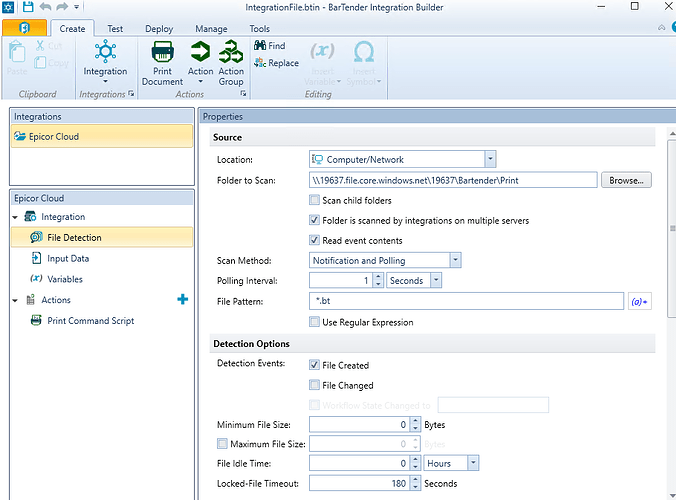Uncheck the Read event contents checkbox
The image size is (676, 500).
[x=315, y=241]
